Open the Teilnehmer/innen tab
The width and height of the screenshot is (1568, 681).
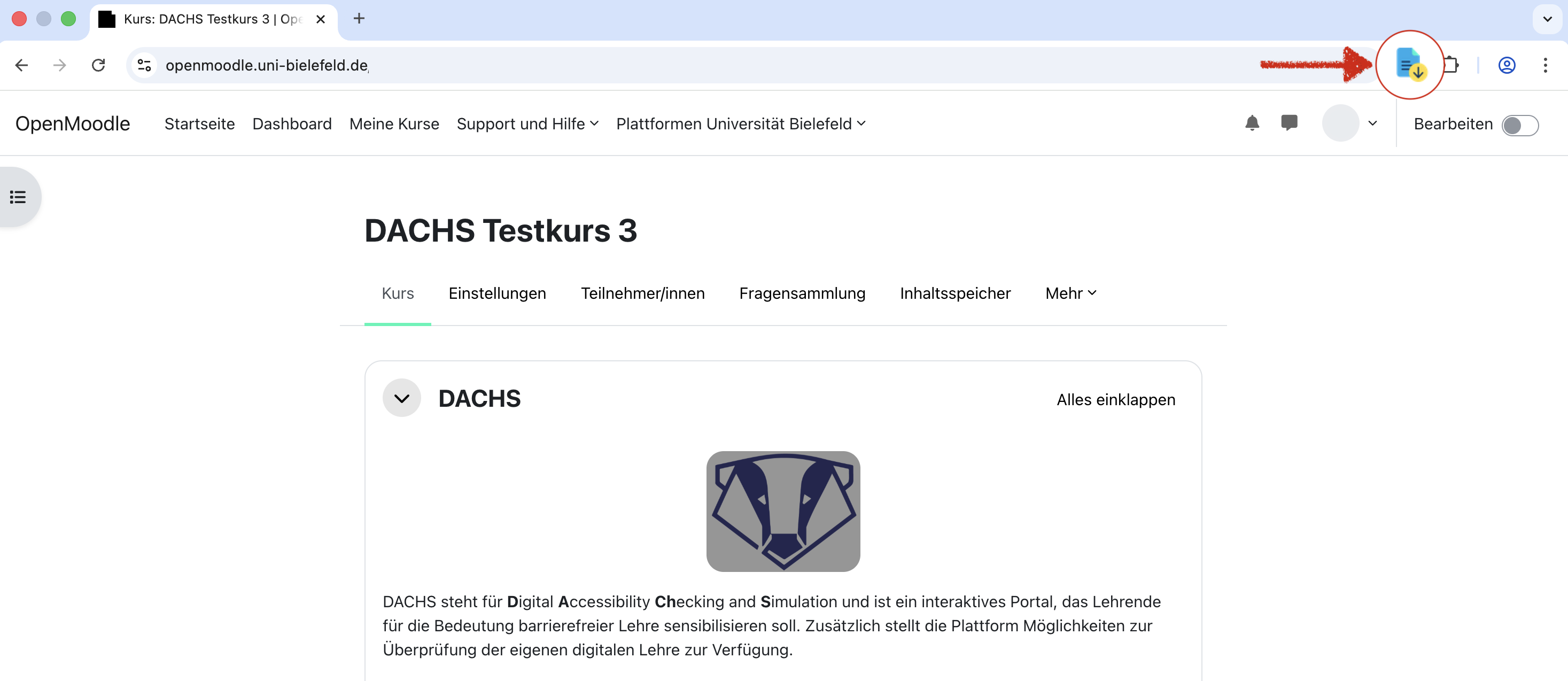coord(643,293)
